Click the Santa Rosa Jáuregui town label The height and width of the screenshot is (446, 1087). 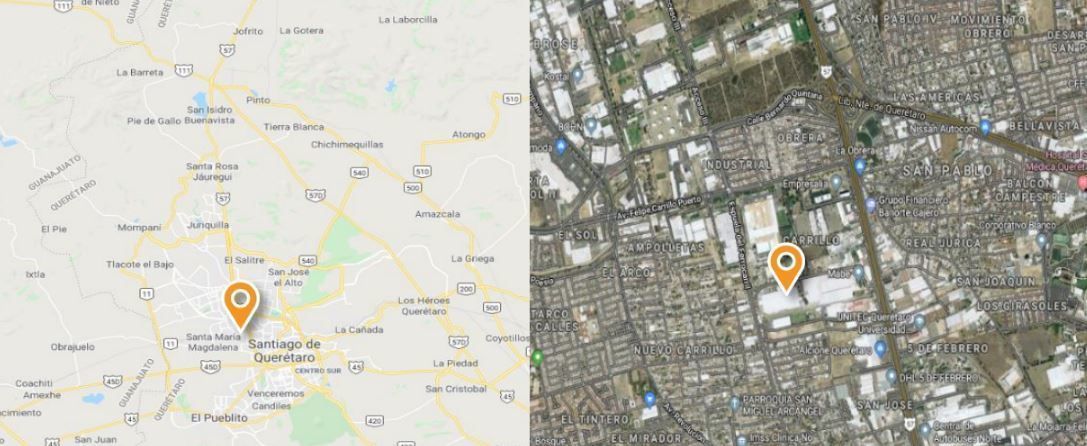212,172
